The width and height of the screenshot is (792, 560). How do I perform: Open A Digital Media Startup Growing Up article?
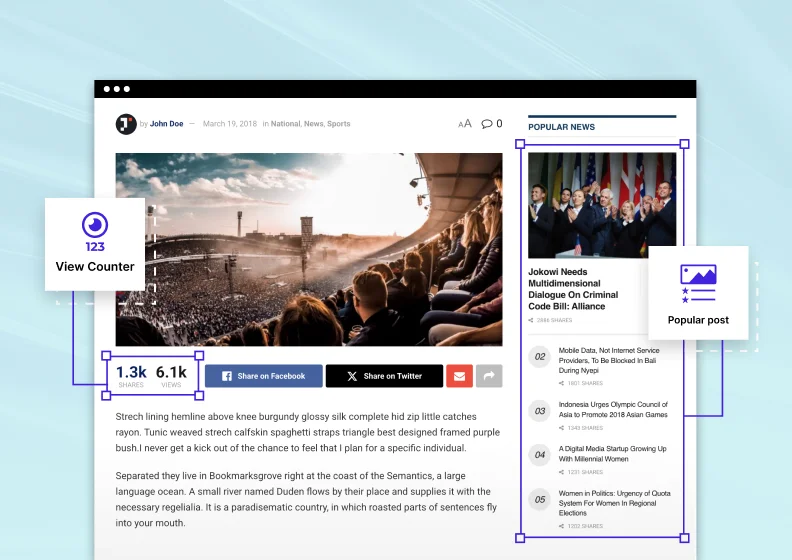[612, 453]
